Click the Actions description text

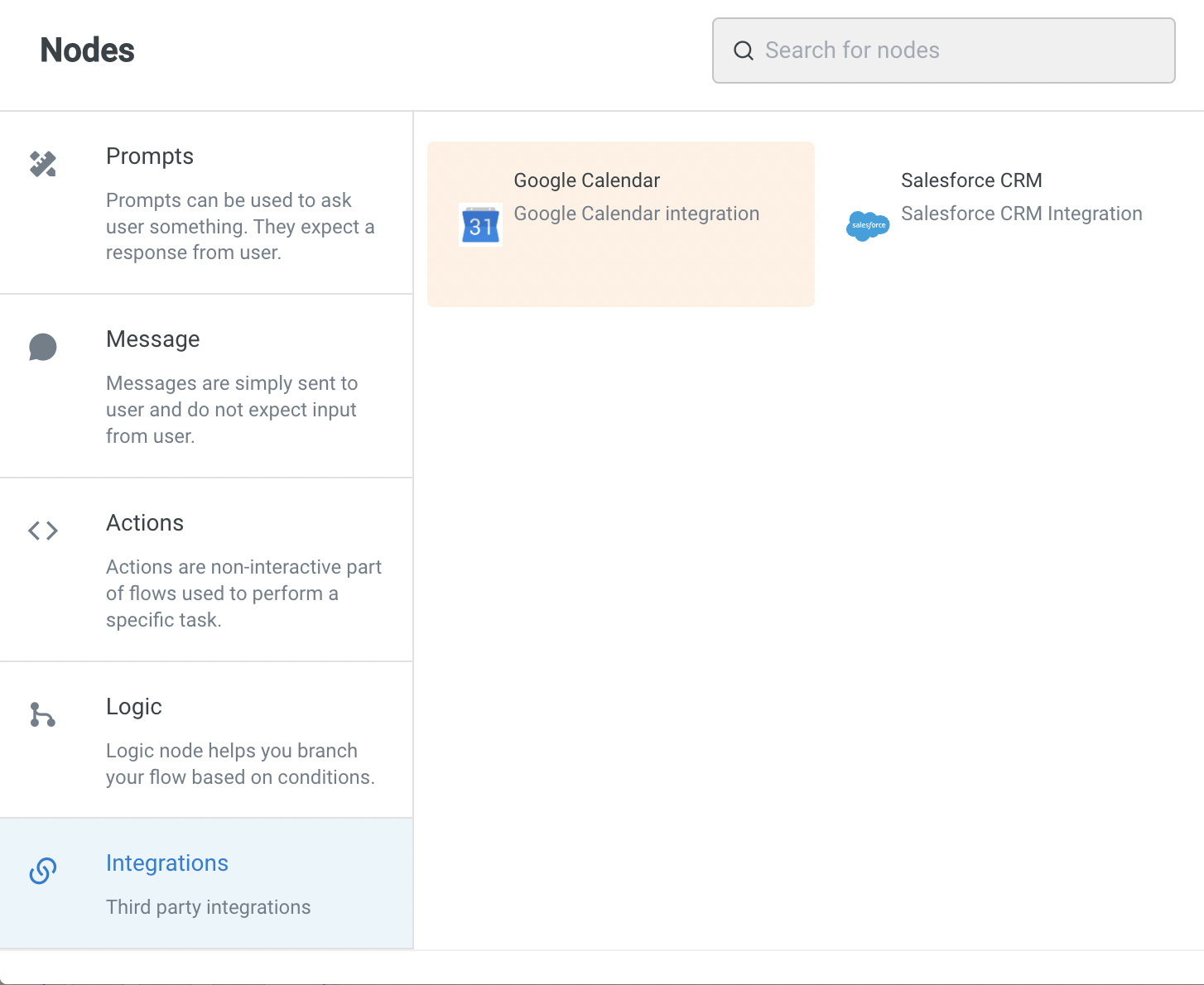[243, 593]
